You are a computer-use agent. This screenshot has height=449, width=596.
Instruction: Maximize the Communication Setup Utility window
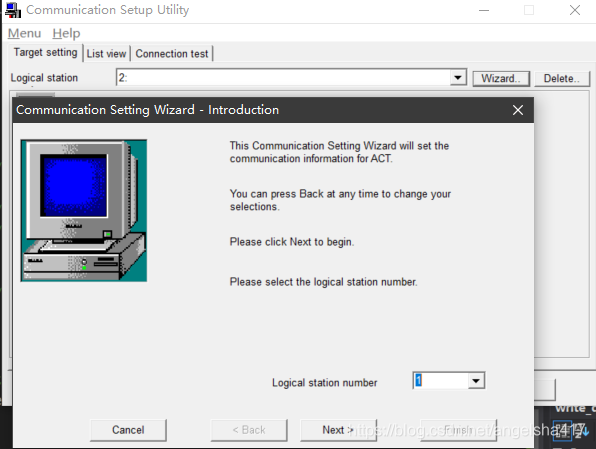pyautogui.click(x=529, y=10)
